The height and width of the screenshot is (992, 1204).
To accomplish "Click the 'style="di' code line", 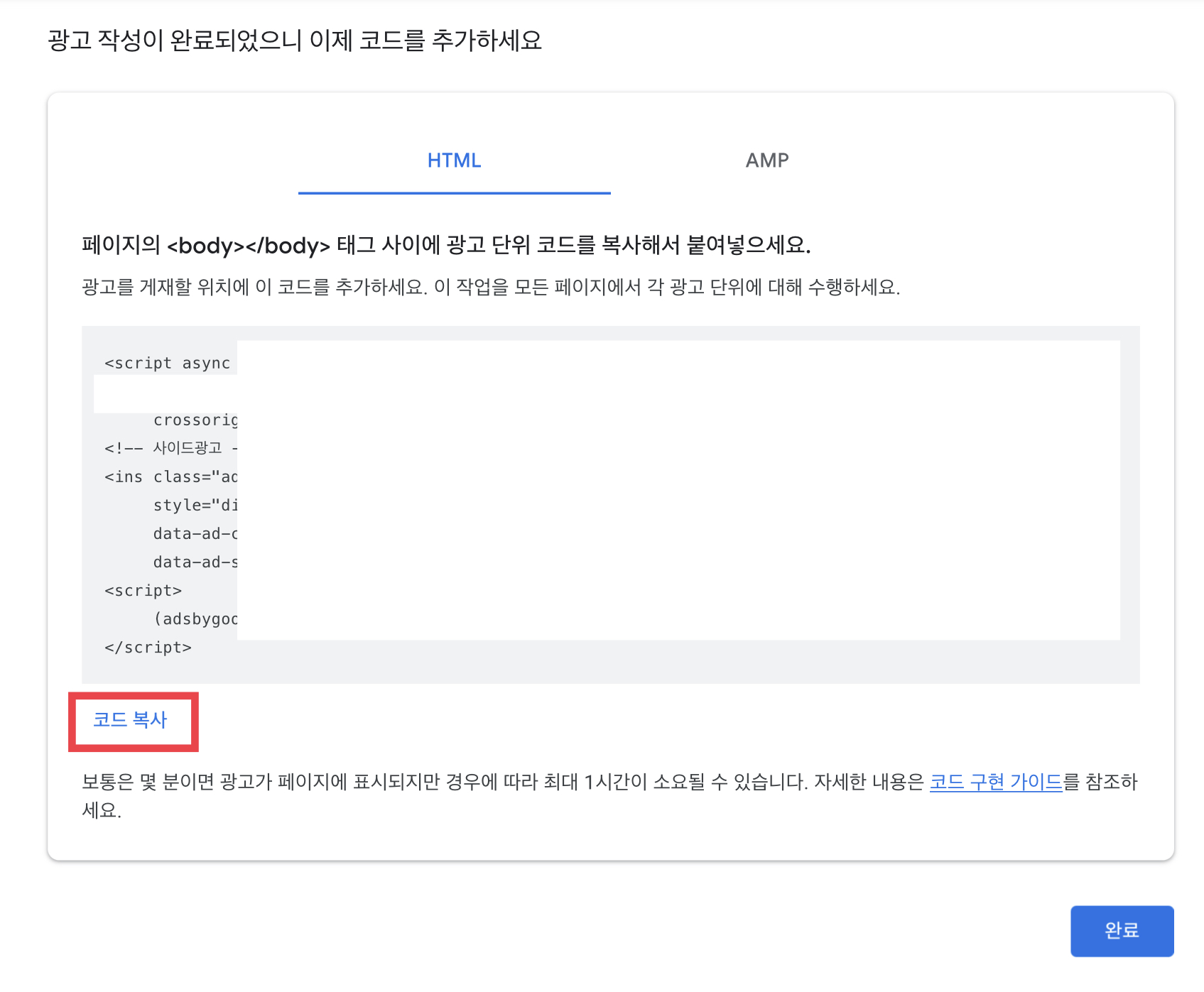I will pos(195,505).
